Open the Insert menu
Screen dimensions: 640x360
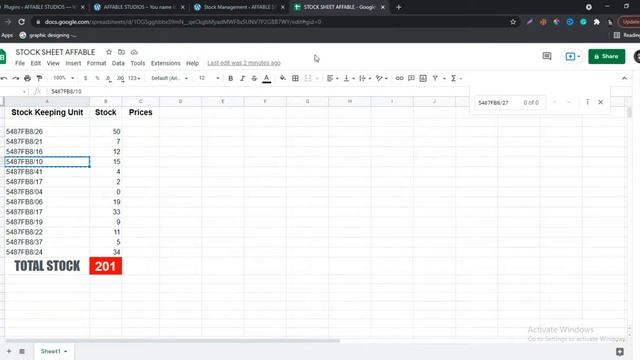coord(73,63)
